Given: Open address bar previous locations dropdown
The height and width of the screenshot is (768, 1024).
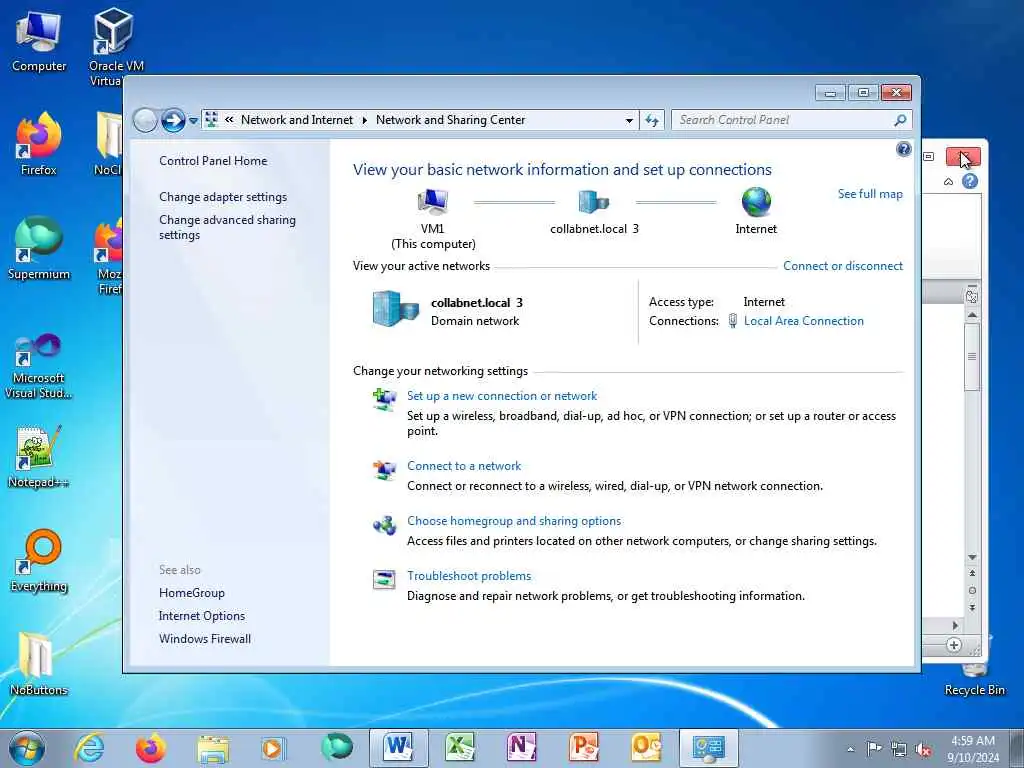Looking at the screenshot, I should pyautogui.click(x=629, y=121).
